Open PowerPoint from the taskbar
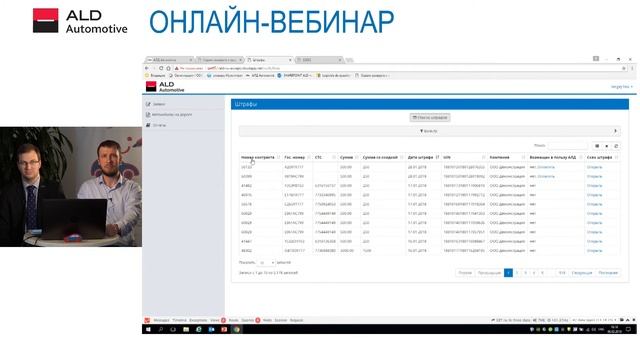The height and width of the screenshot is (360, 640). [x=224, y=329]
